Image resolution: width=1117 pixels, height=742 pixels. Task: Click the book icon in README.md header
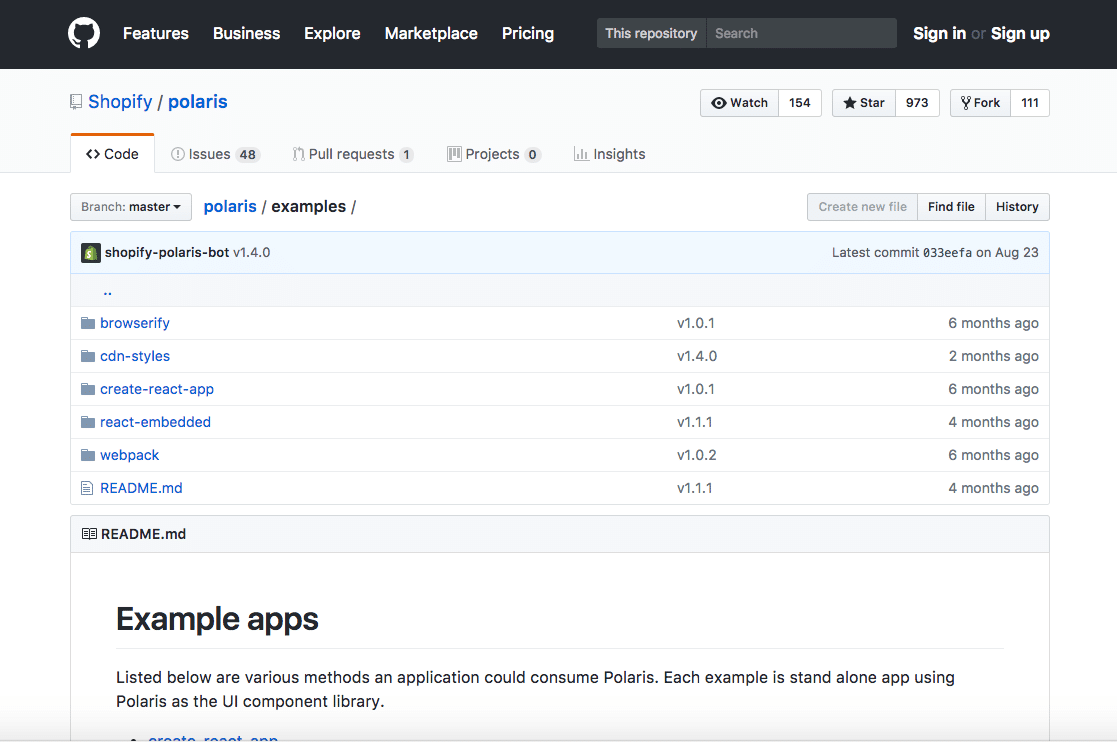coord(89,534)
